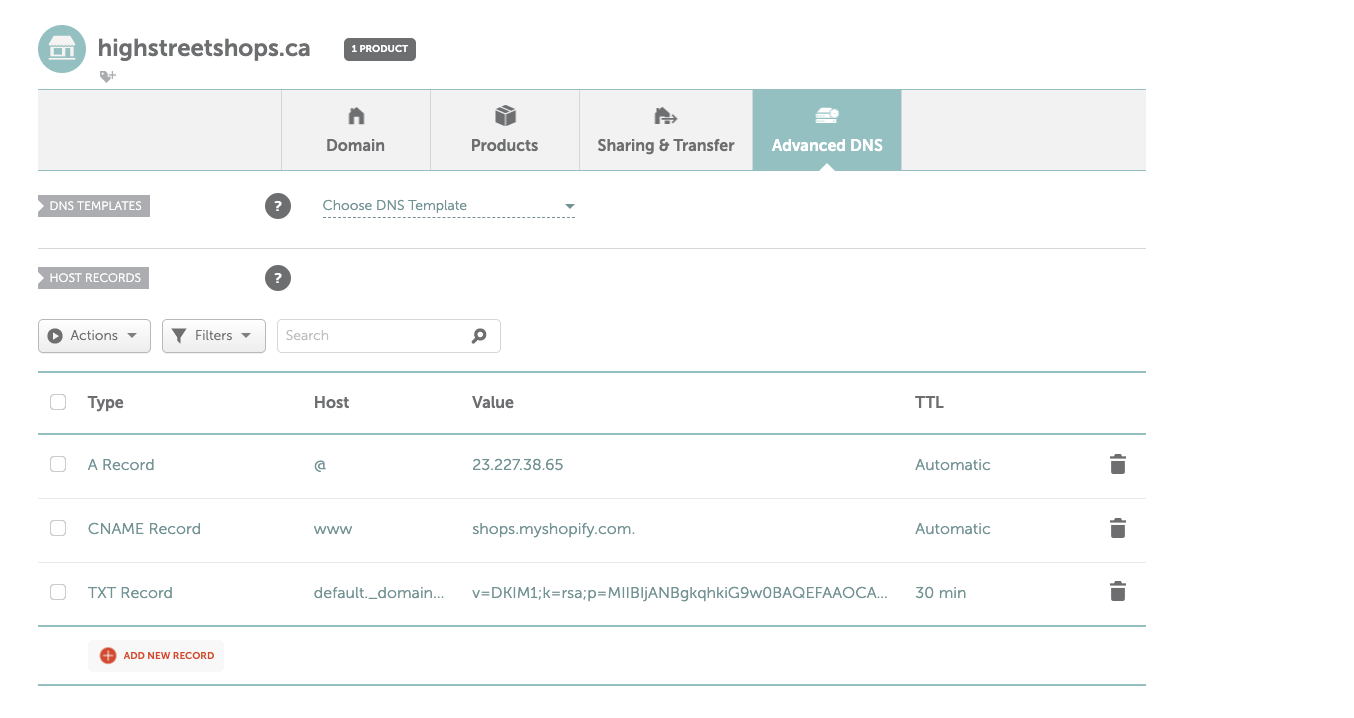Click Add New Record button
1354x718 pixels.
(x=157, y=656)
